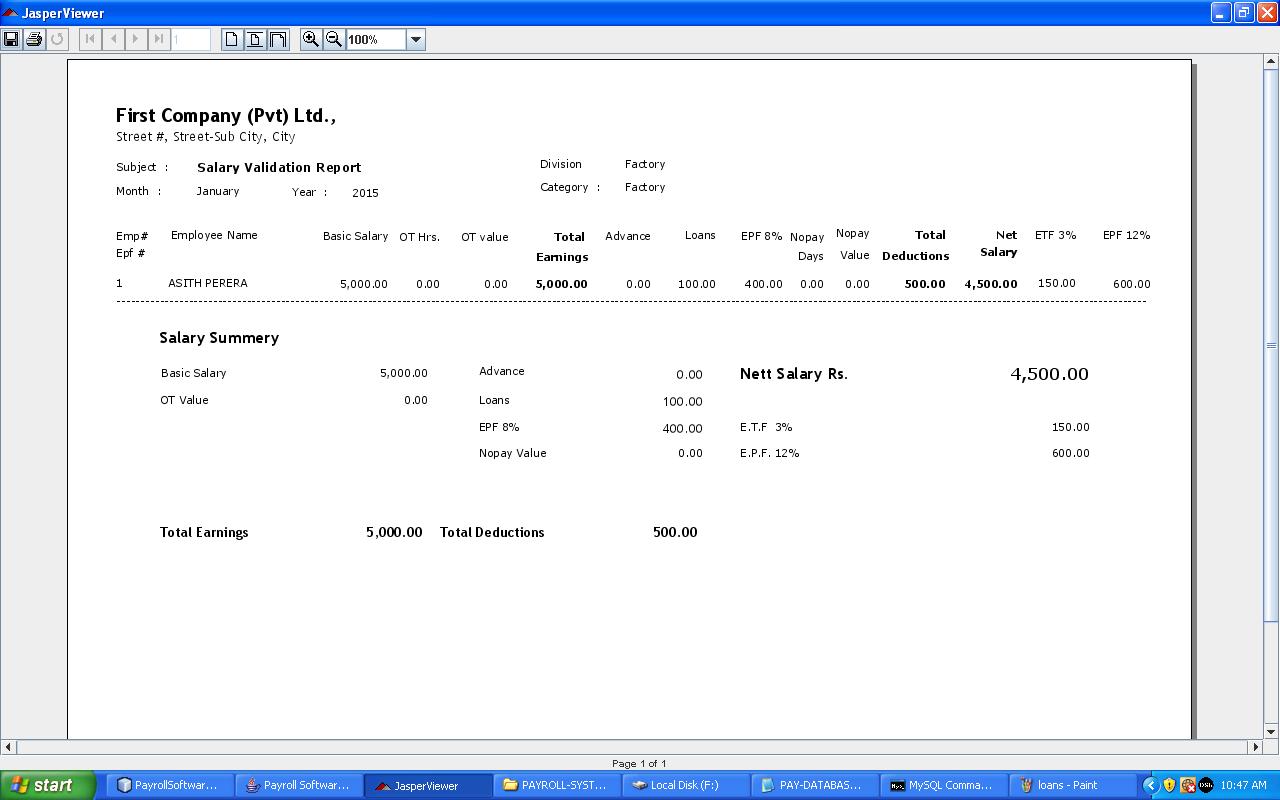Image resolution: width=1280 pixels, height=800 pixels.
Task: Open the Start menu
Action: 45,784
